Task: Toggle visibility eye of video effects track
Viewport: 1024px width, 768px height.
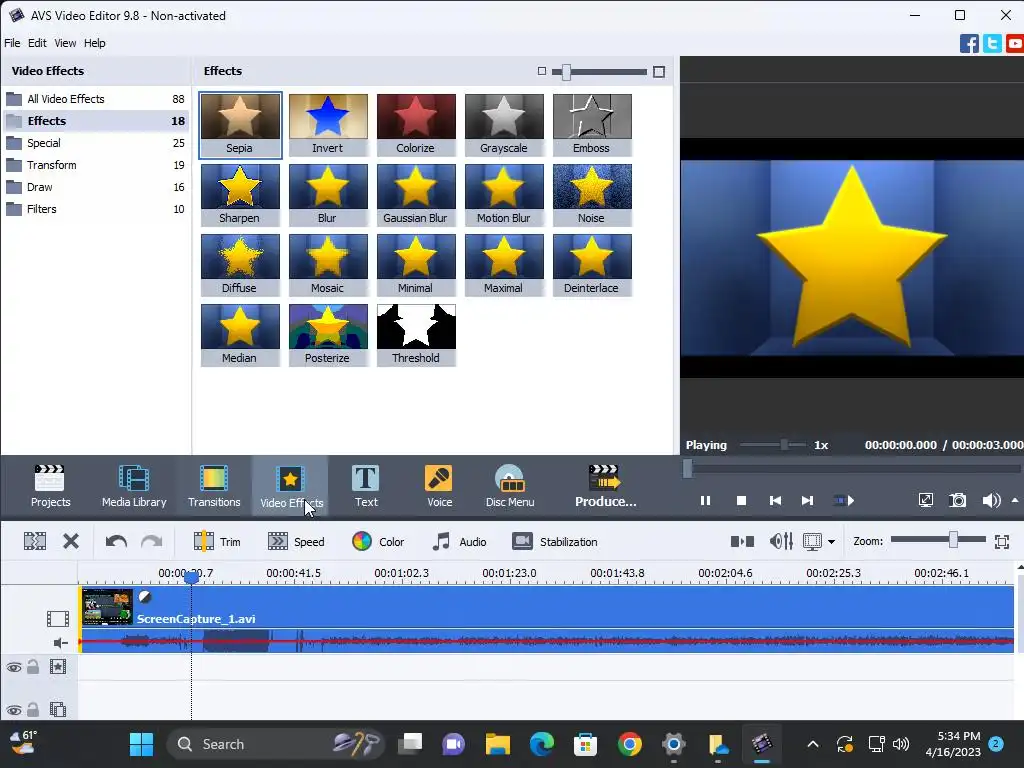Action: click(14, 667)
